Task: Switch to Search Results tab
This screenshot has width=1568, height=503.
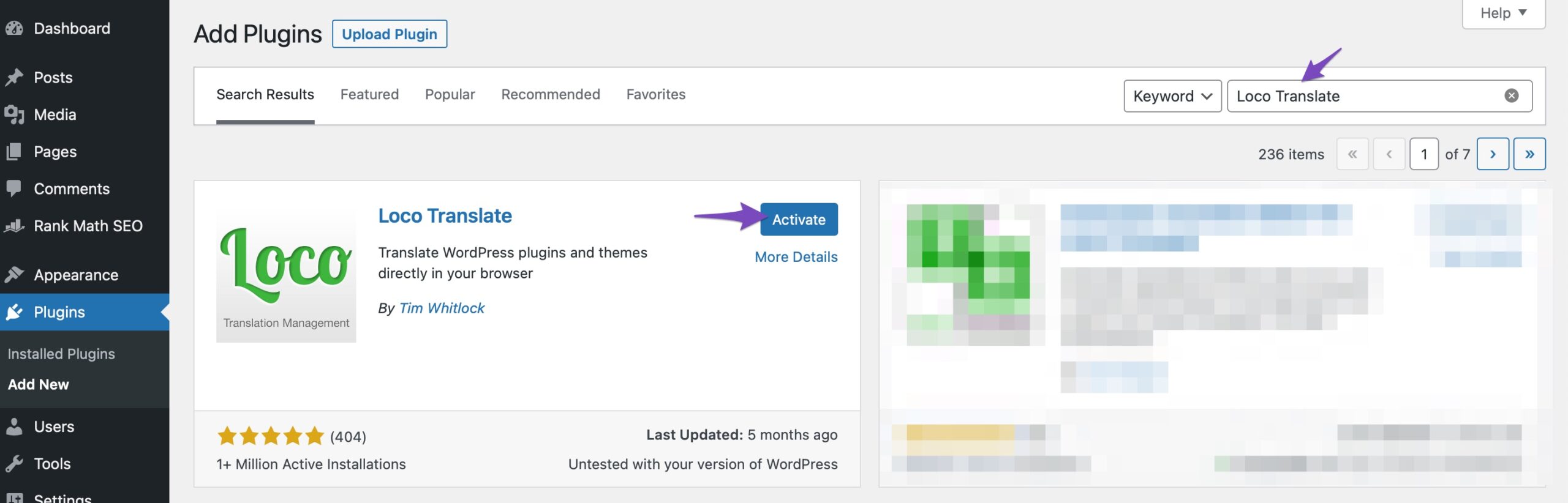Action: (265, 94)
